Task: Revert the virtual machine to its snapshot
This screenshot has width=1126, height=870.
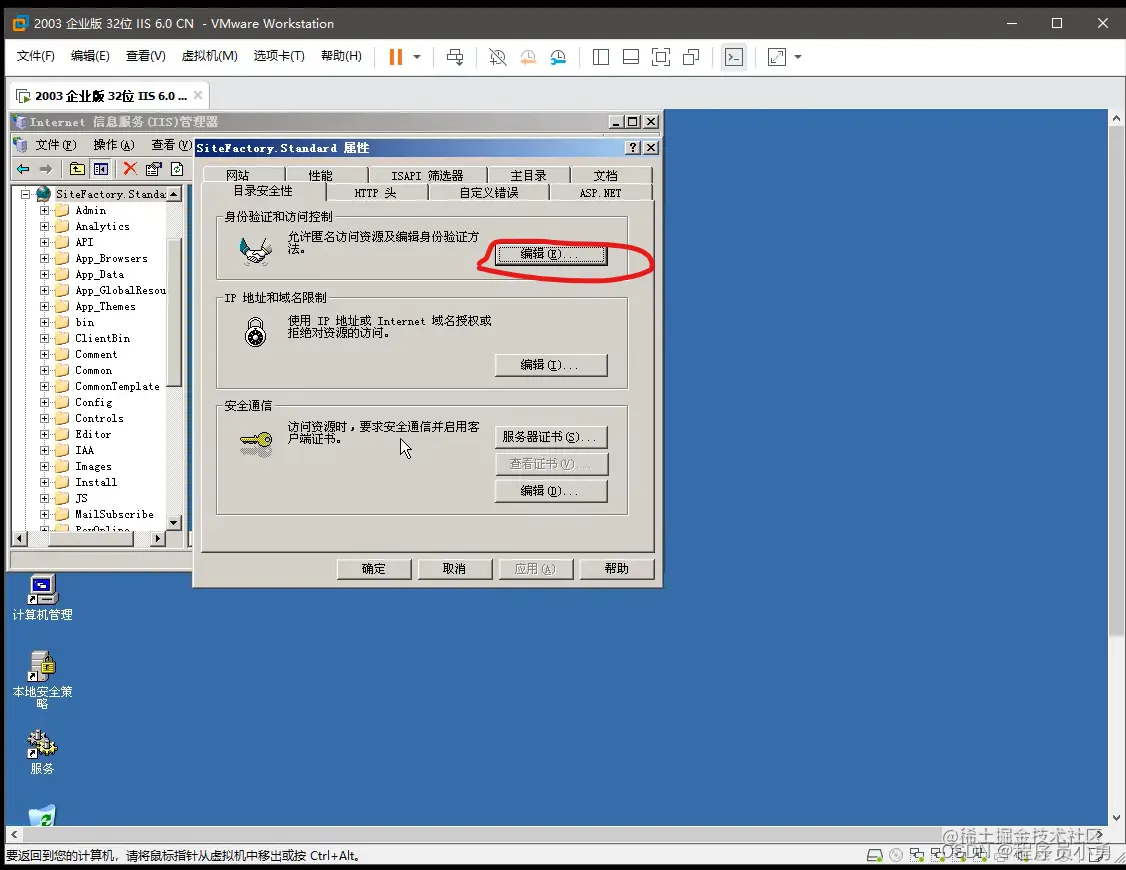Action: click(528, 57)
